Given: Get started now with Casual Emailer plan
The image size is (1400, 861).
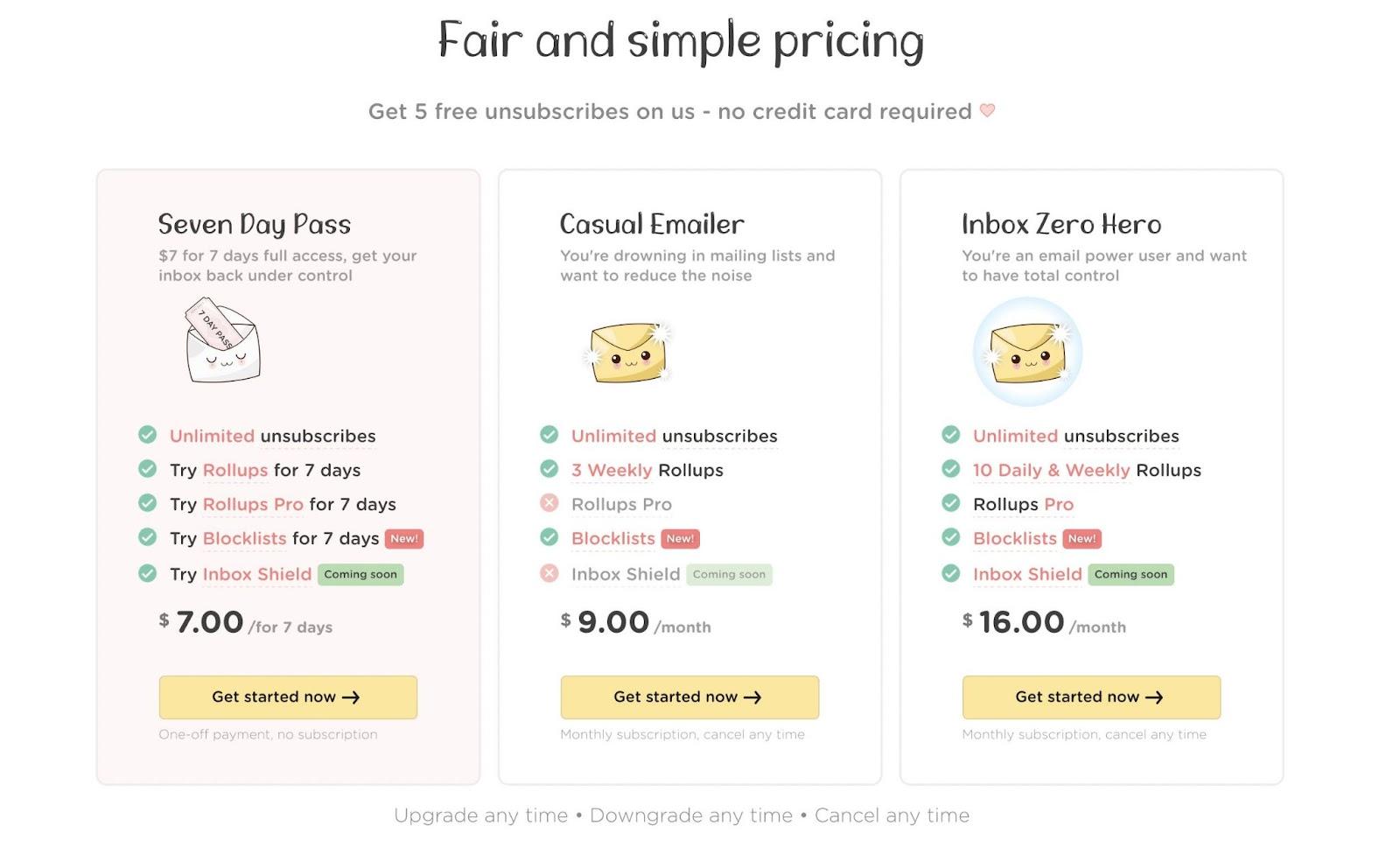Looking at the screenshot, I should point(689,697).
